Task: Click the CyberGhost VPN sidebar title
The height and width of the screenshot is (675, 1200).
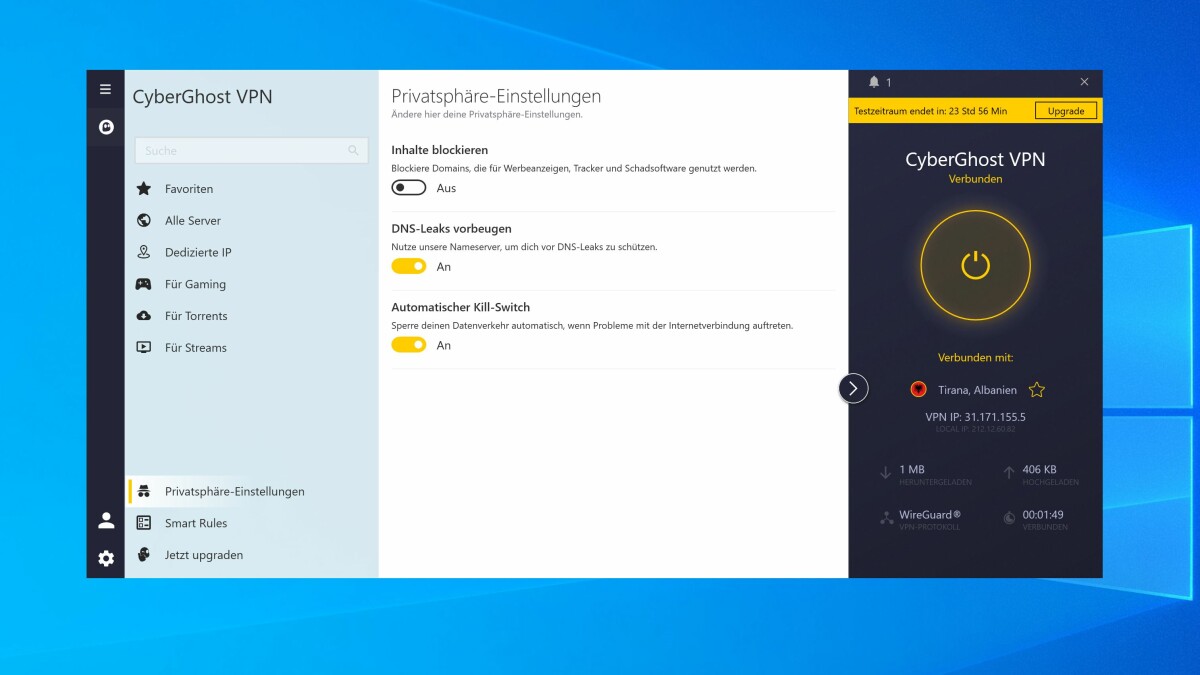Action: (x=202, y=97)
